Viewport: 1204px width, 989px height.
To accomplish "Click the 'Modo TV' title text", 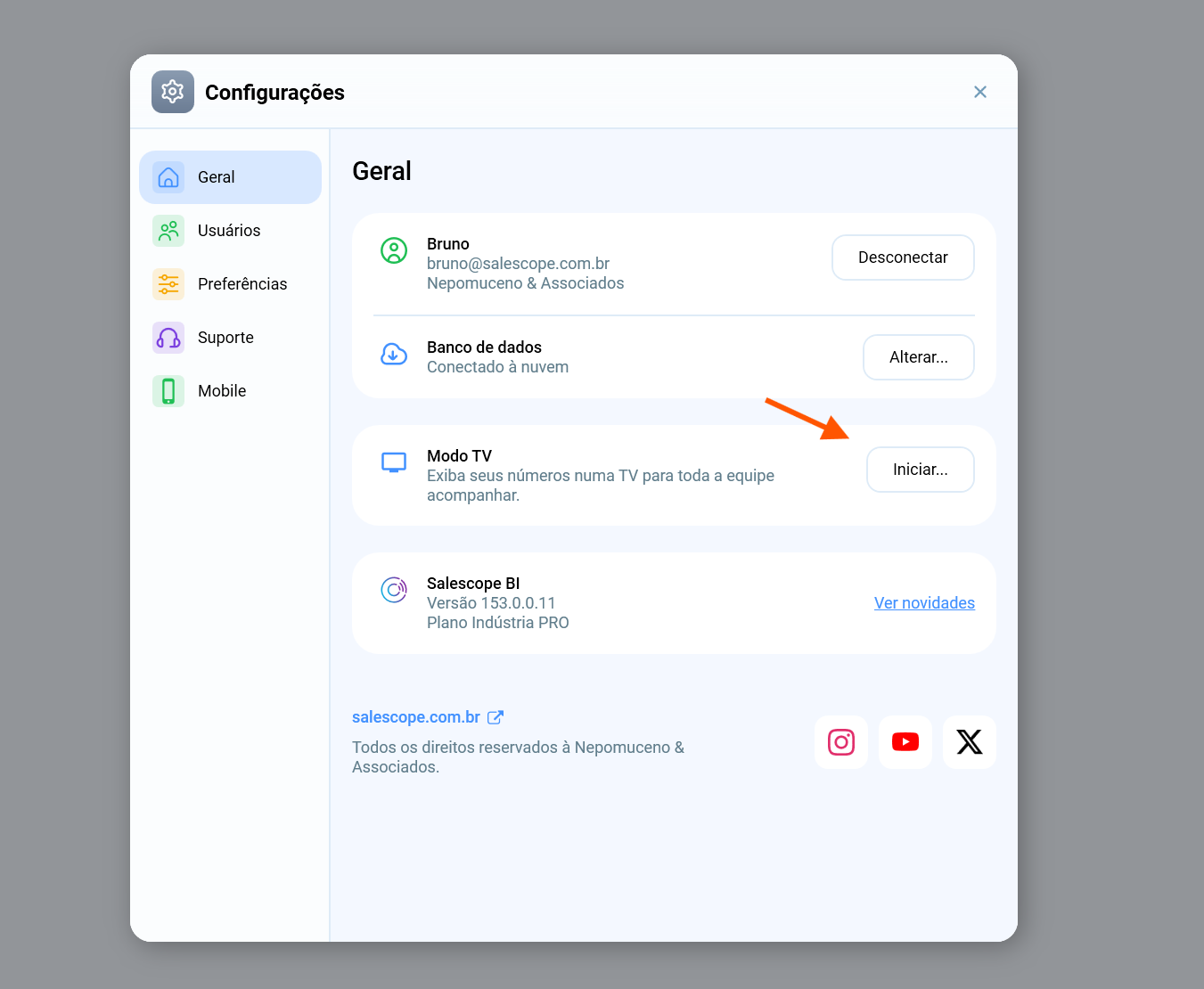I will point(459,456).
